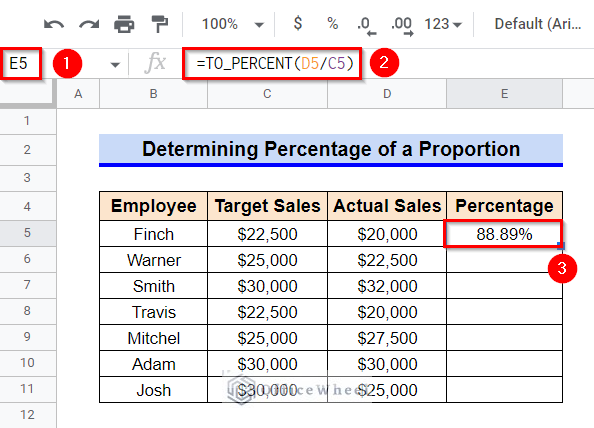Image resolution: width=594 pixels, height=428 pixels.
Task: Select row 5 header
Action: [28, 233]
